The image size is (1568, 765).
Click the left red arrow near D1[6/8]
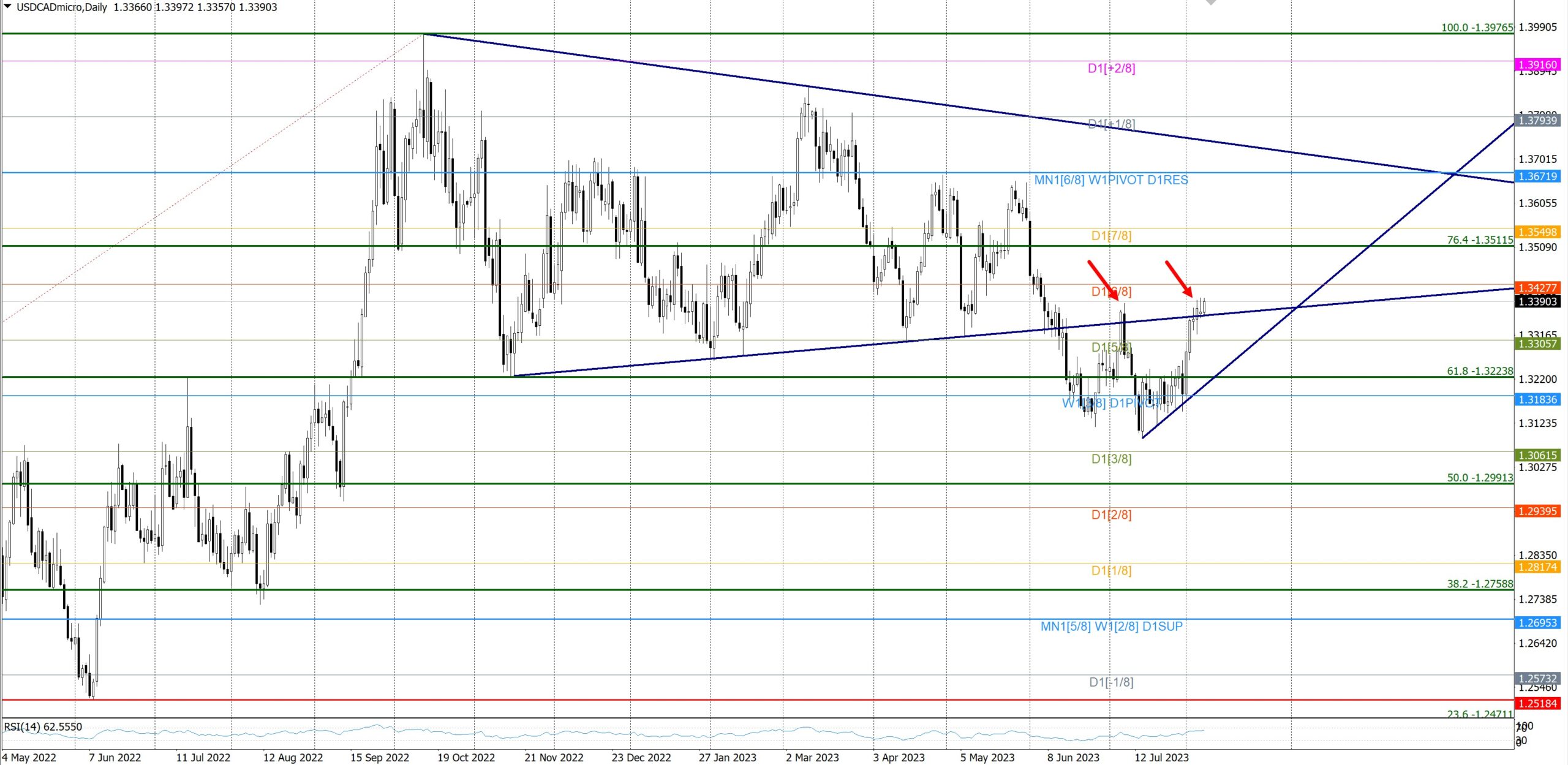tap(1102, 281)
